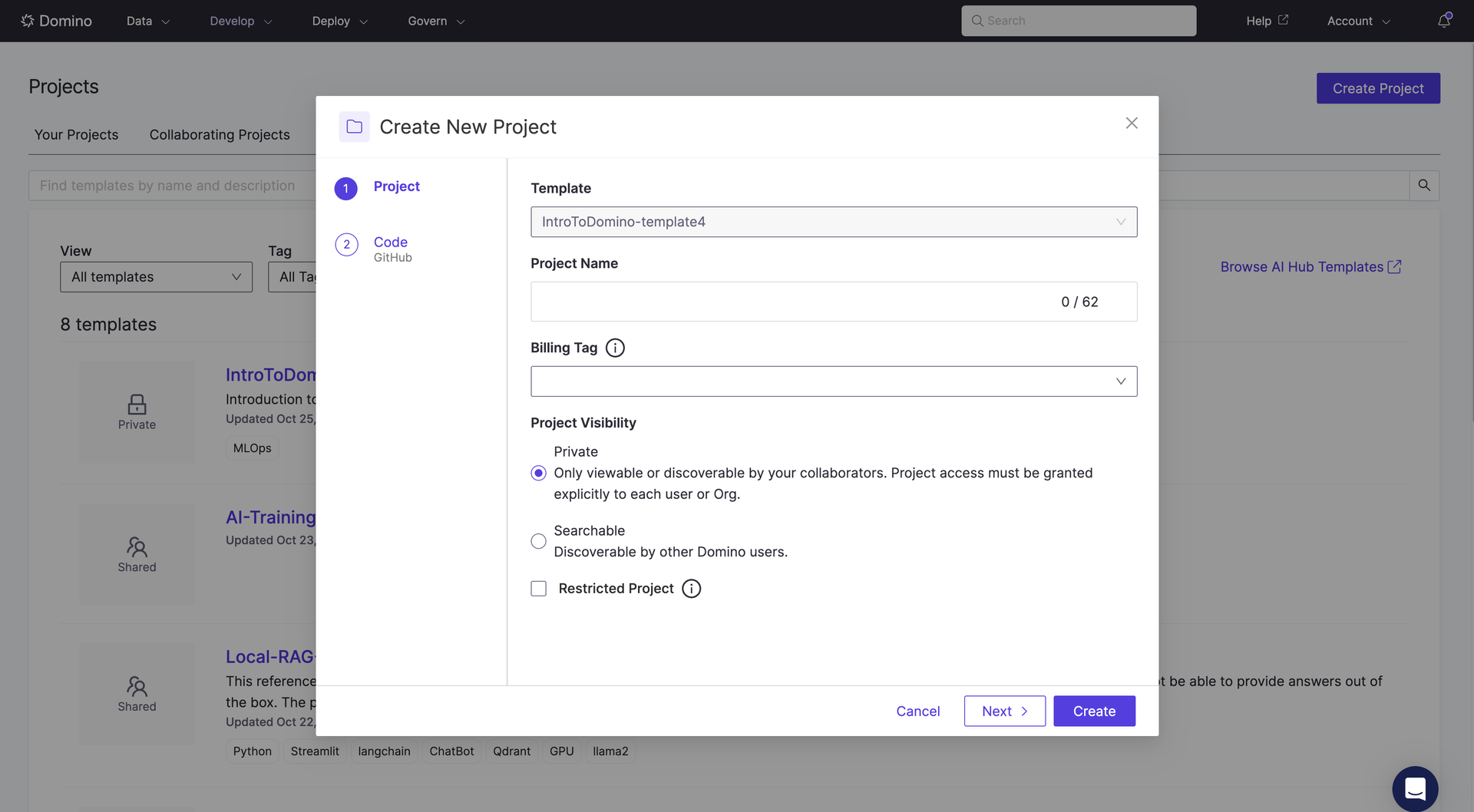The width and height of the screenshot is (1474, 812).
Task: Click the notifications bell icon
Action: point(1444,21)
